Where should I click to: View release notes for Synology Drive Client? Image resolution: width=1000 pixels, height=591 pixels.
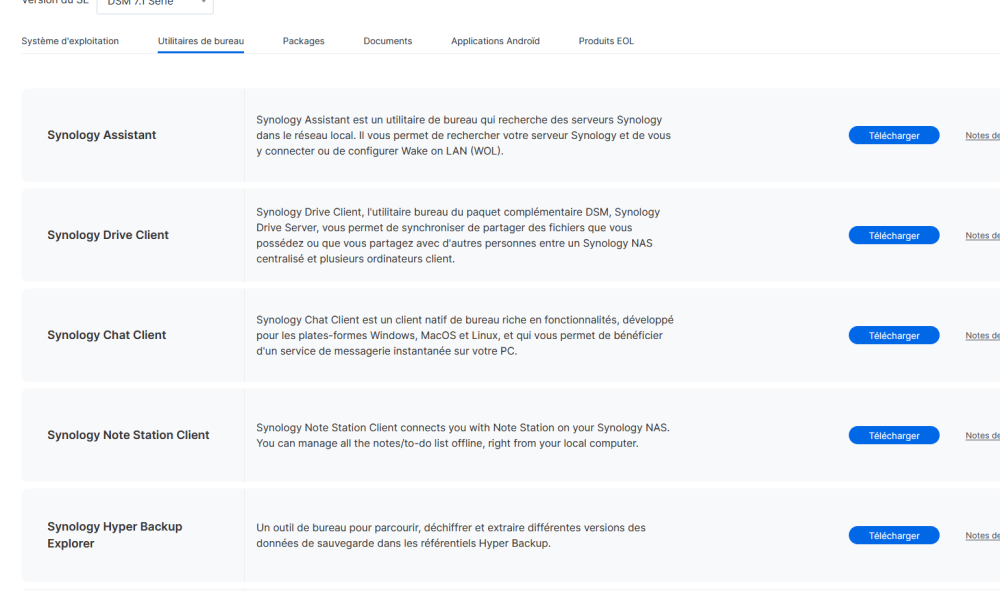coord(982,236)
